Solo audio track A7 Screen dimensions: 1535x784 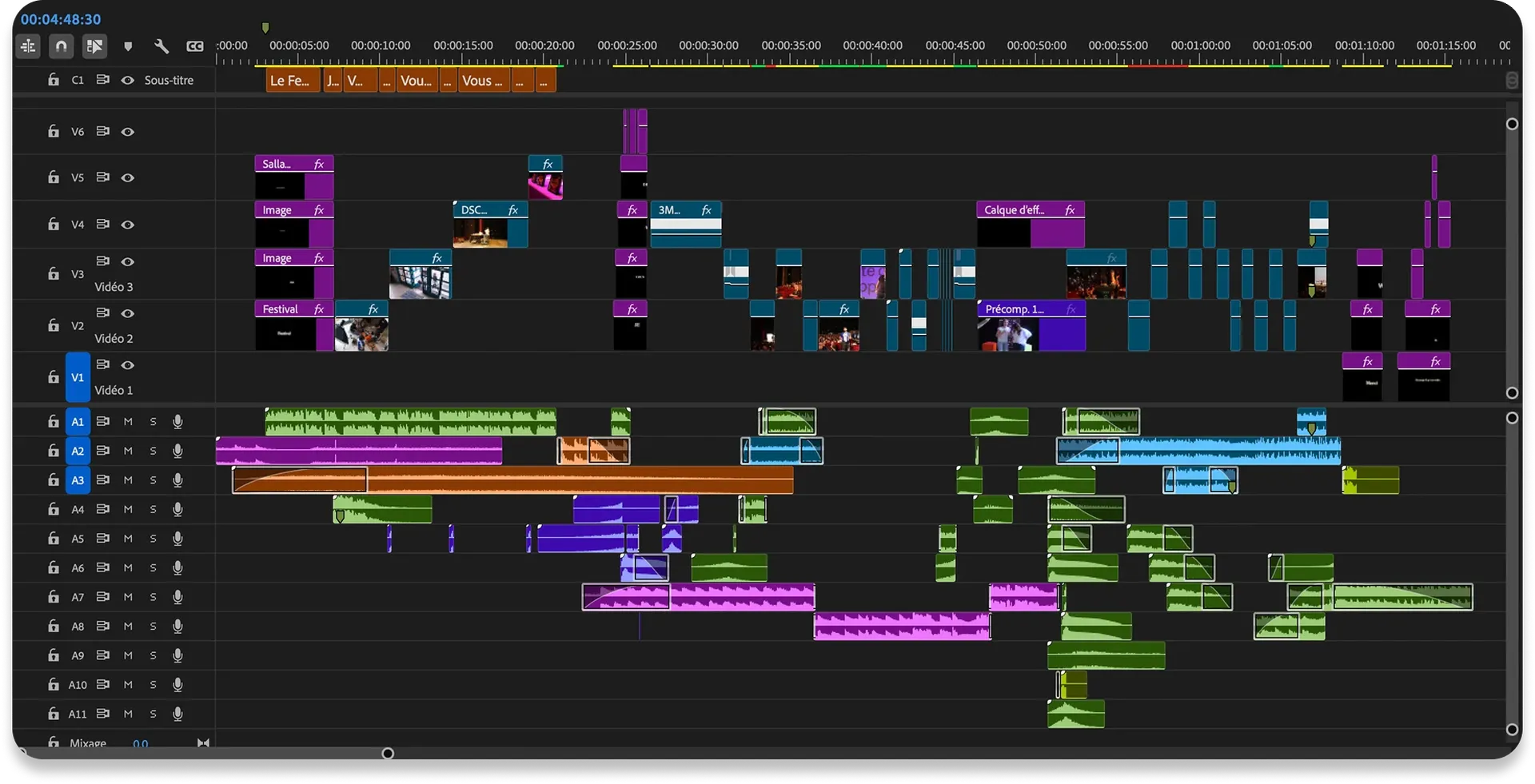tap(153, 597)
